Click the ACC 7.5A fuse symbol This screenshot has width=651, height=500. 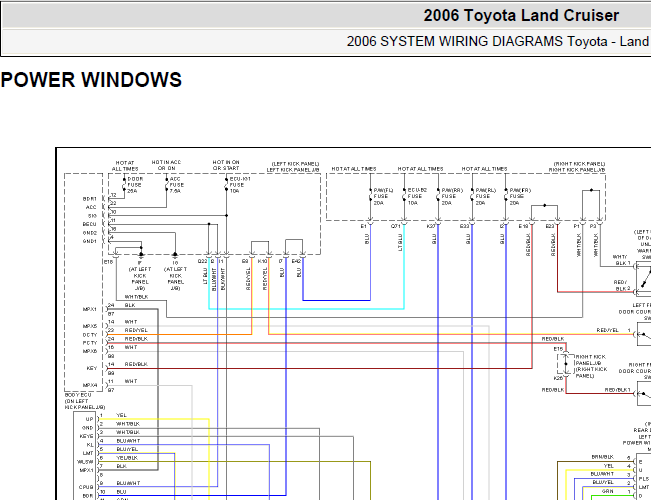click(166, 185)
